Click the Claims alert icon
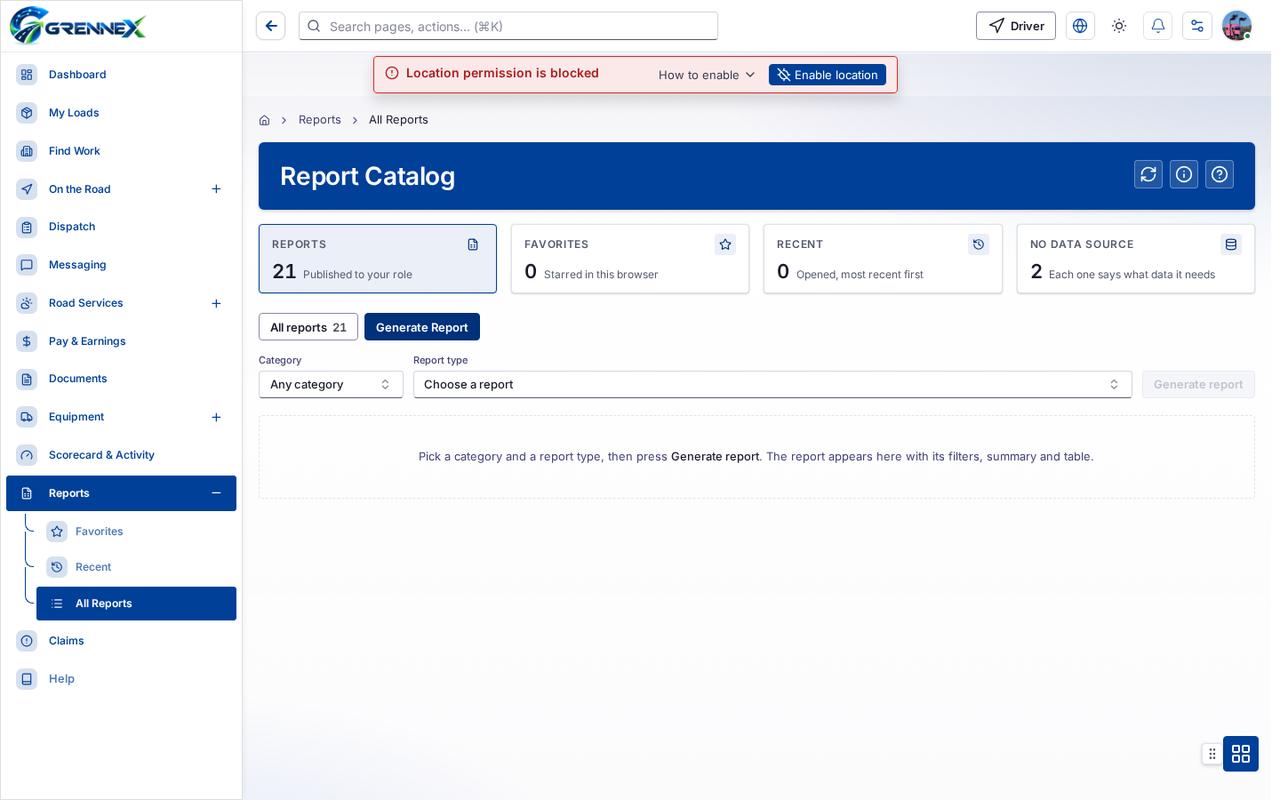Viewport: 1280px width, 800px height. pos(27,641)
